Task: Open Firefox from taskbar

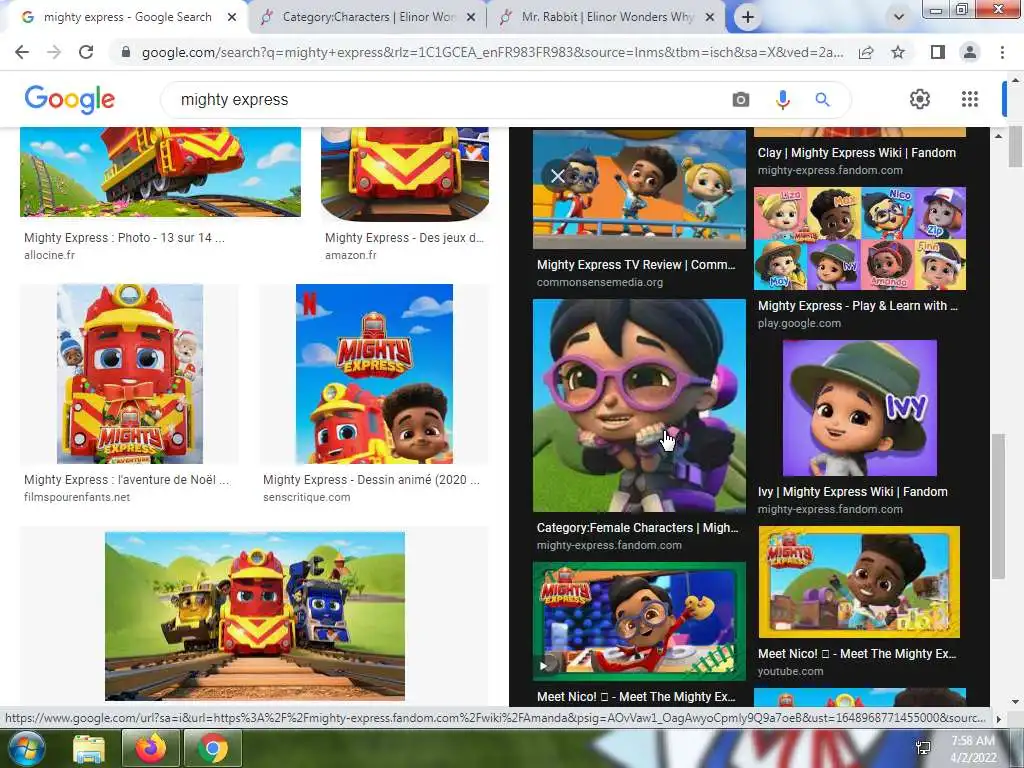Action: click(x=150, y=748)
